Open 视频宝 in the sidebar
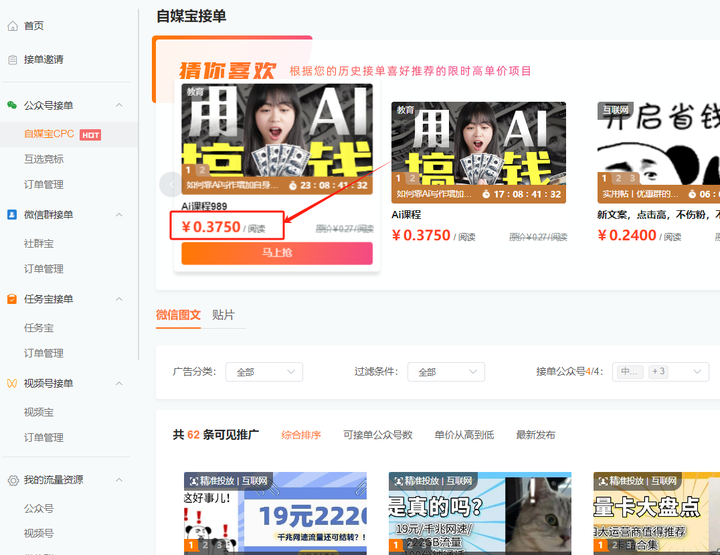Viewport: 720px width, 555px height. 39,412
